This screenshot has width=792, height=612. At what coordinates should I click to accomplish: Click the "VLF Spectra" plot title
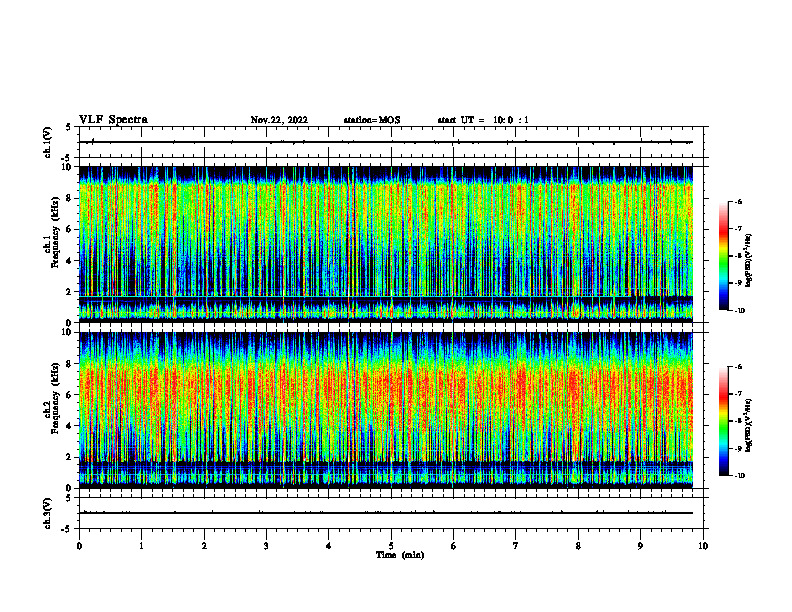(x=113, y=120)
